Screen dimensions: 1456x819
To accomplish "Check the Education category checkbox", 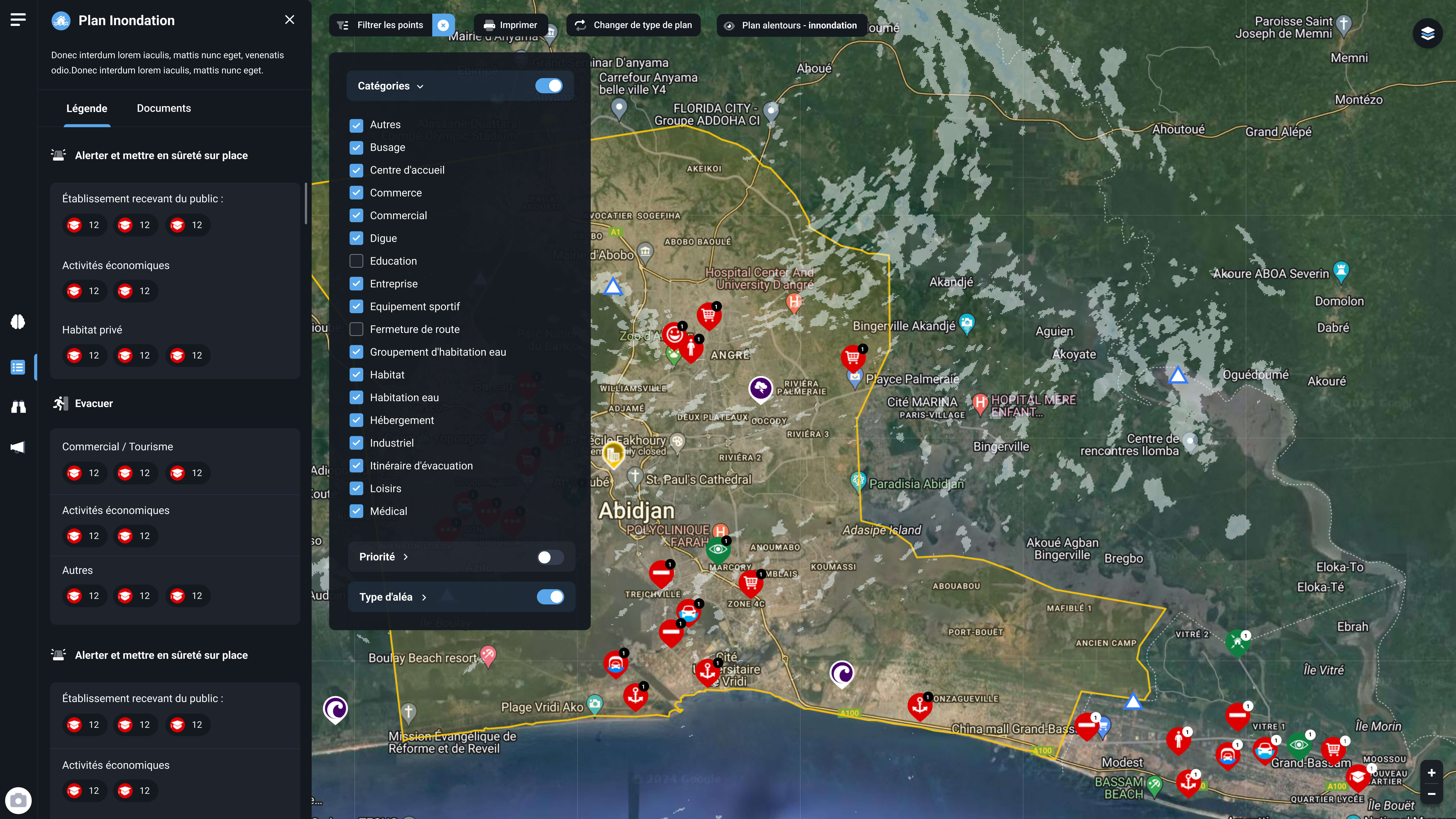I will (356, 261).
